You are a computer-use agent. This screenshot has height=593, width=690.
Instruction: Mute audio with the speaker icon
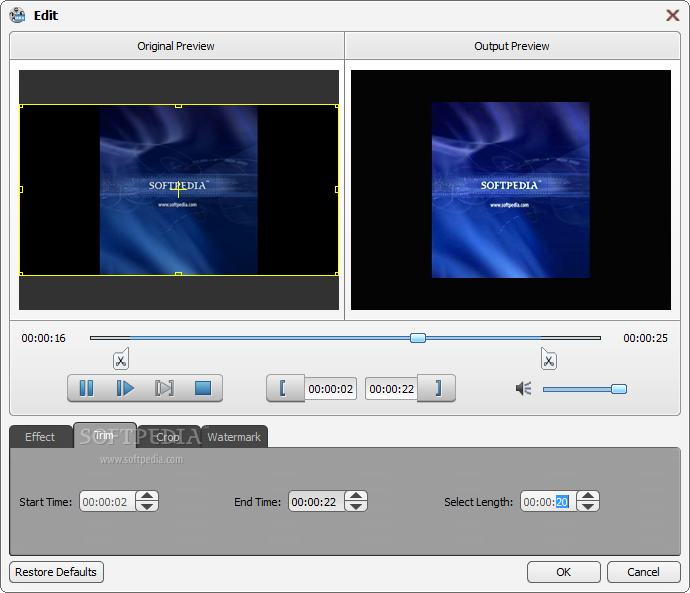coord(524,388)
